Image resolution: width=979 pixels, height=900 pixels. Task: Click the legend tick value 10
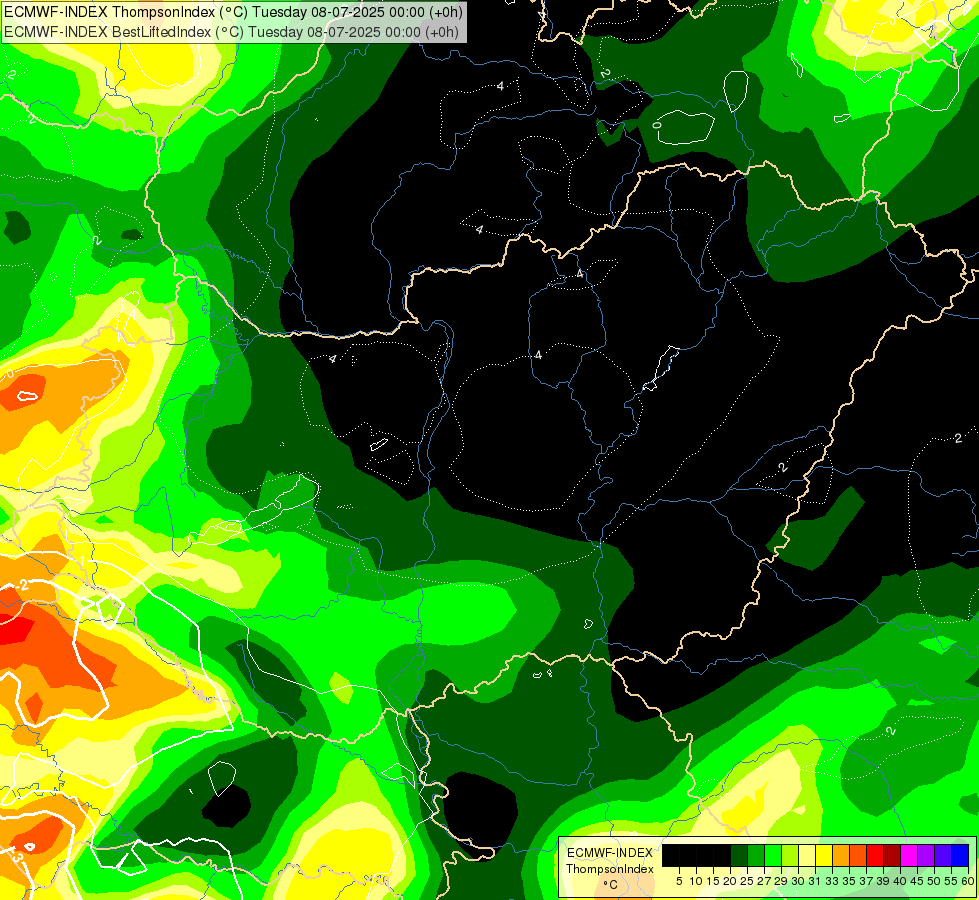(696, 881)
